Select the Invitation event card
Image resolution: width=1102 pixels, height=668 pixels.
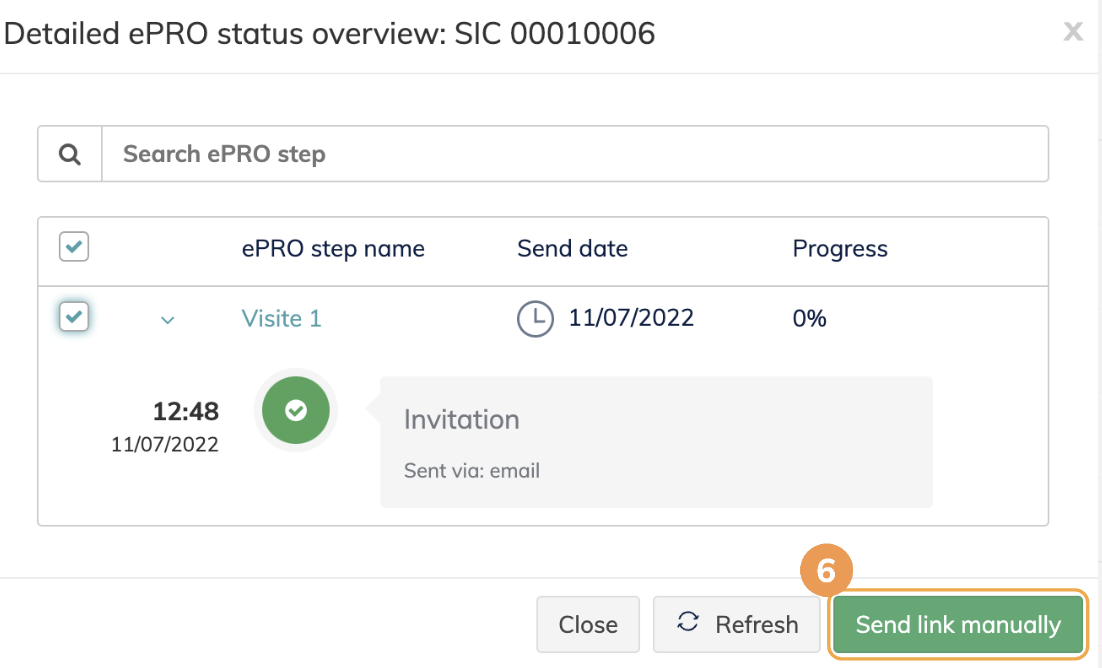point(655,442)
